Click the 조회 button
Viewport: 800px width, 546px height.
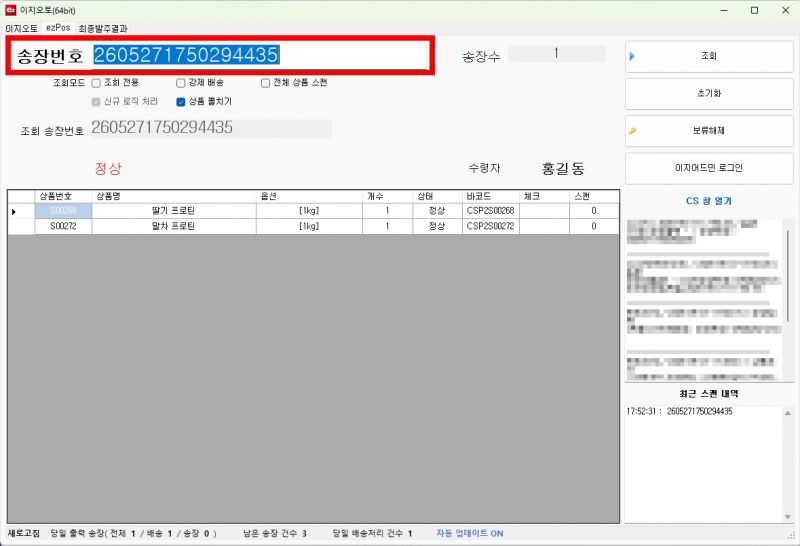[x=709, y=56]
